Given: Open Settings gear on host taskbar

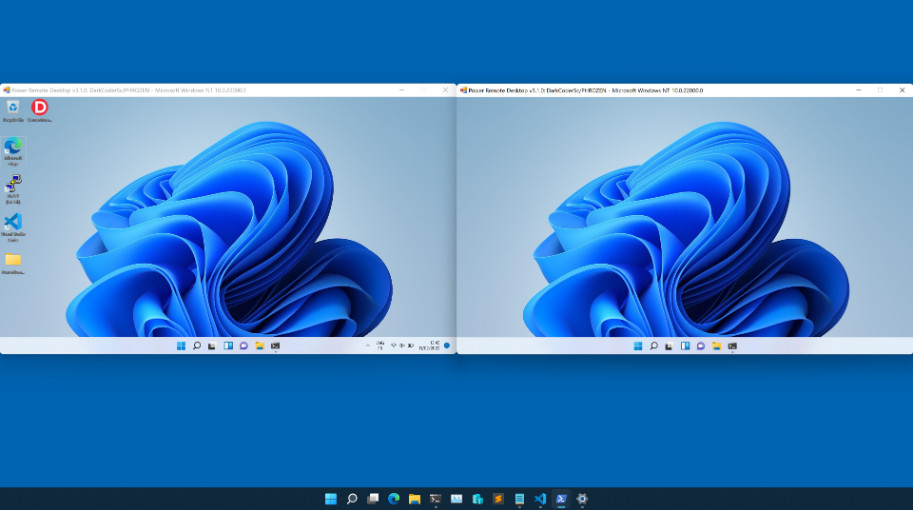Looking at the screenshot, I should pos(582,499).
